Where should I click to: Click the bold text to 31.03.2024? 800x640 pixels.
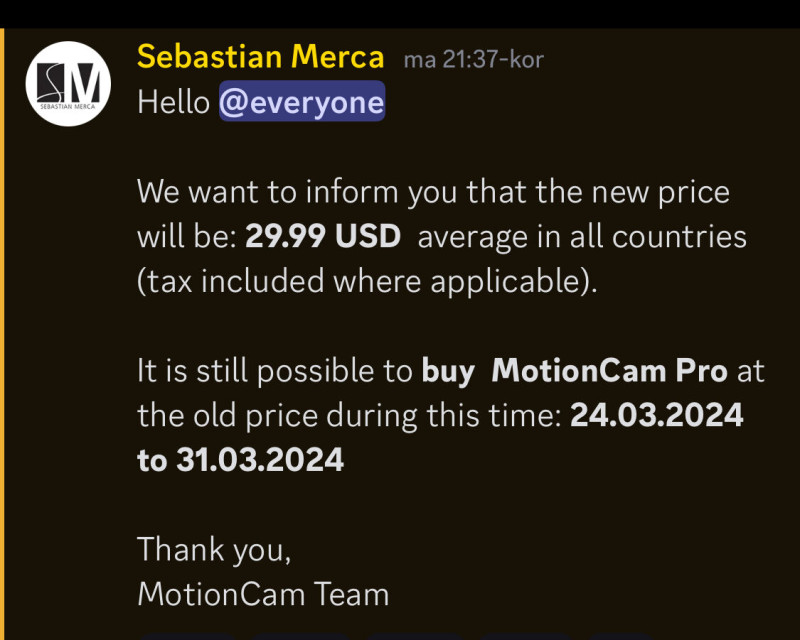[x=240, y=459]
